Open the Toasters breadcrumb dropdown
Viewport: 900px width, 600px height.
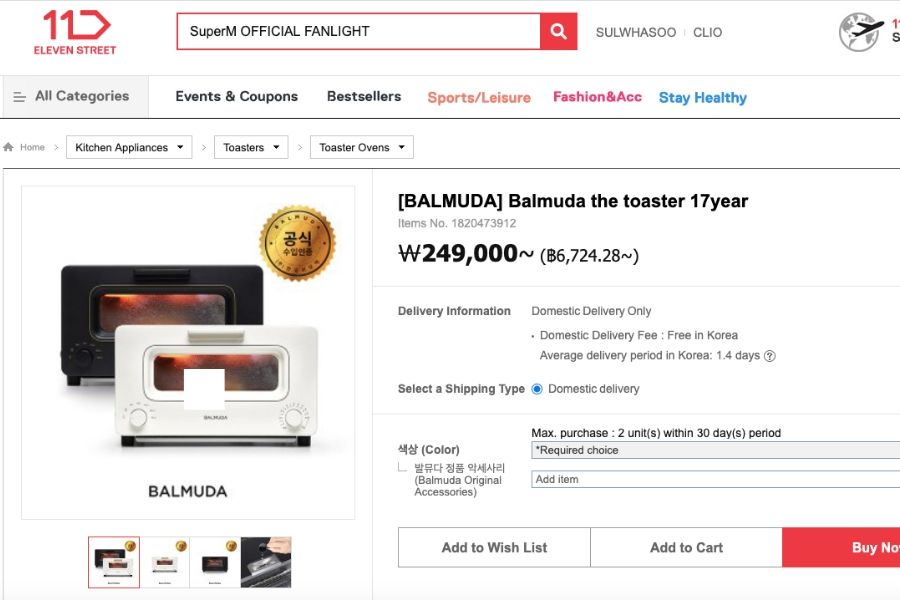click(251, 148)
